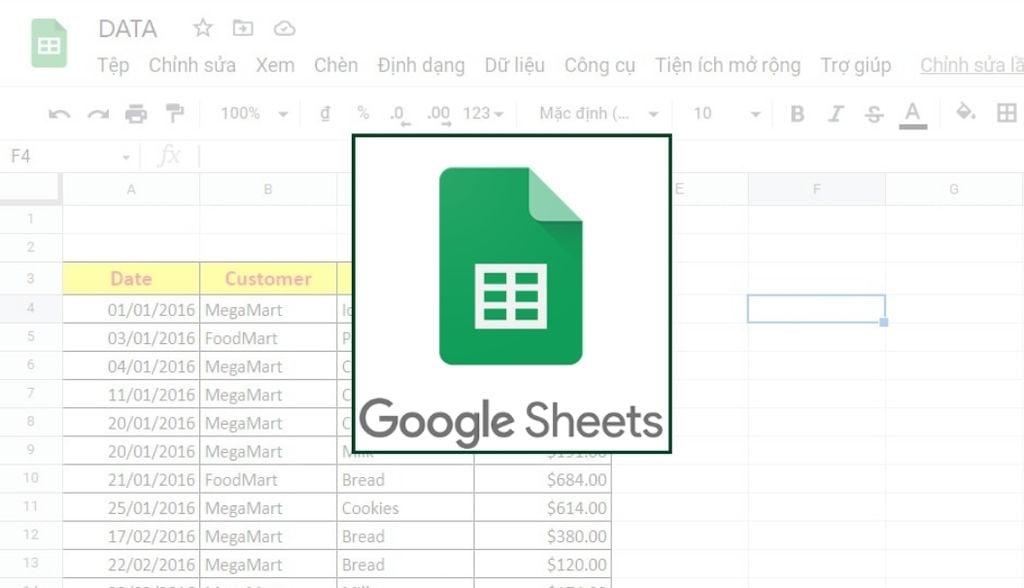Select FoodMart cell in row 5
The height and width of the screenshot is (588, 1024).
tap(268, 338)
